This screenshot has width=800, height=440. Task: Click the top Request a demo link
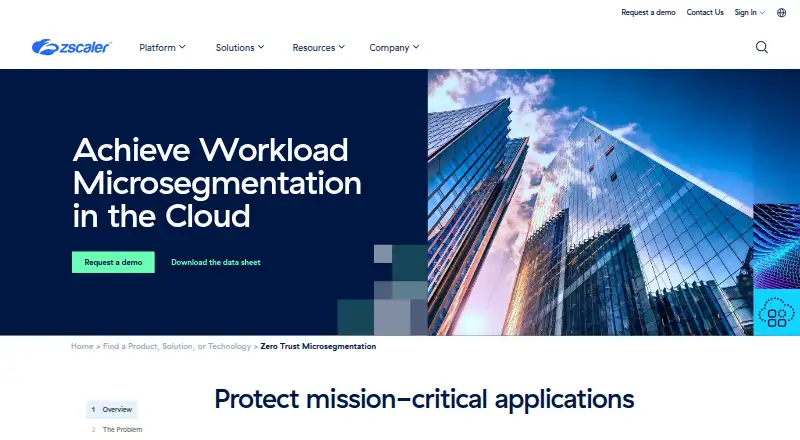tap(648, 12)
